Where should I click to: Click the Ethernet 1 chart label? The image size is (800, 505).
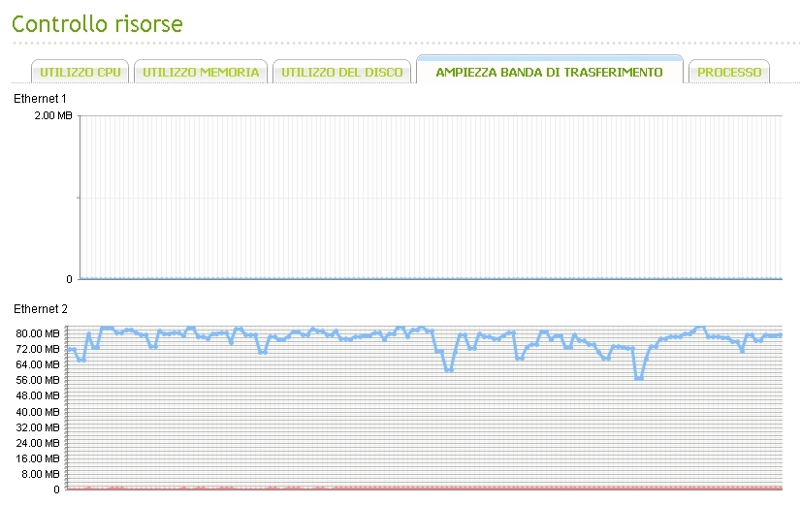pyautogui.click(x=40, y=99)
